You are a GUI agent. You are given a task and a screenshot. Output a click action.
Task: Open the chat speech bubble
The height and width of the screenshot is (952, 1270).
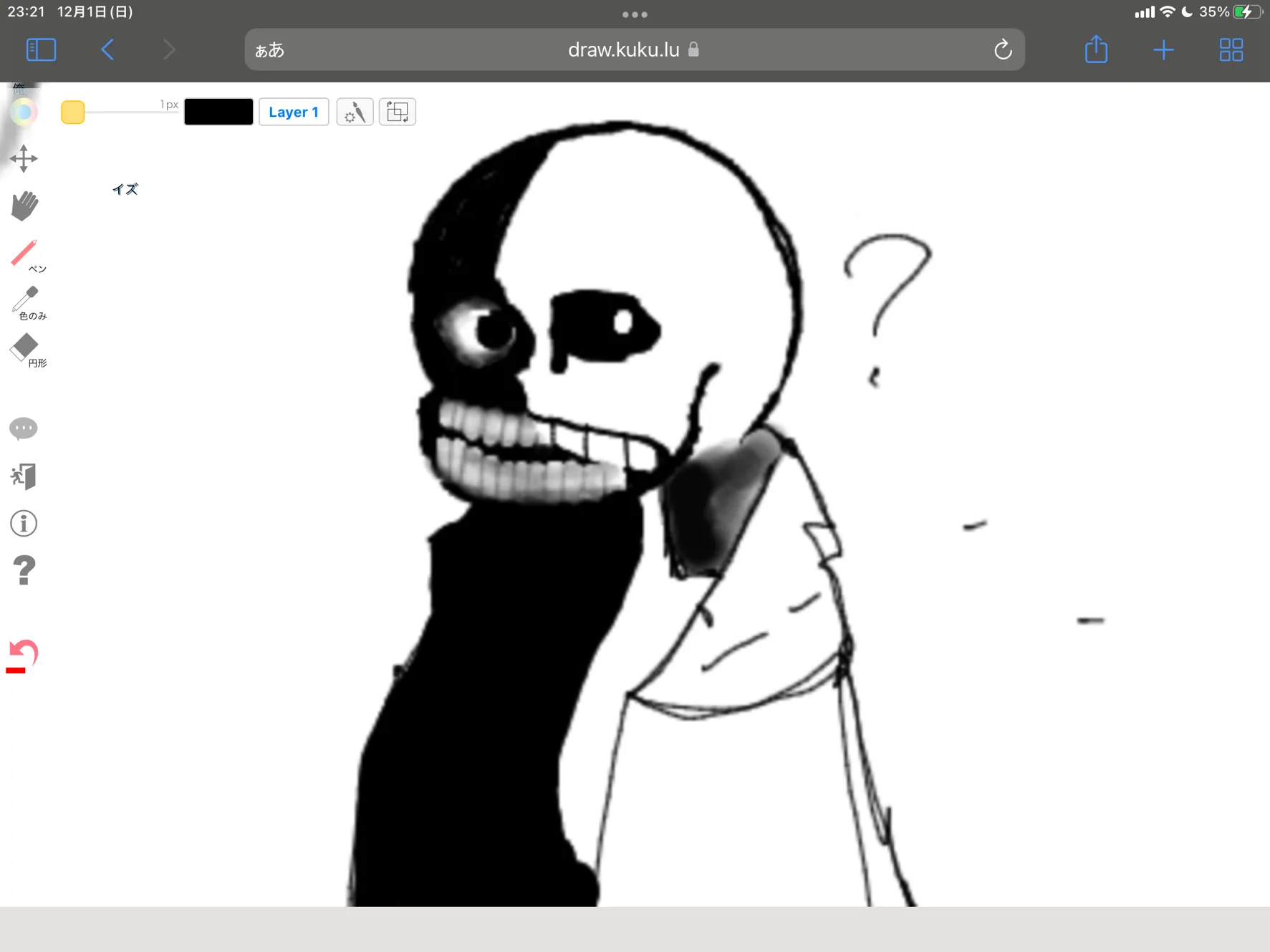pyautogui.click(x=24, y=428)
